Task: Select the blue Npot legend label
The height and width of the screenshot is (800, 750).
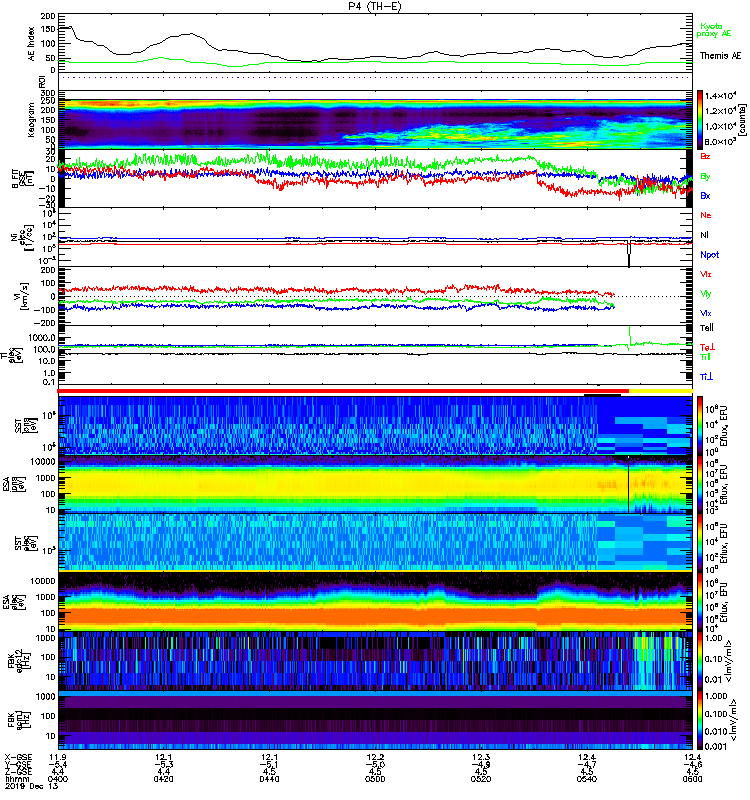Action: click(709, 255)
